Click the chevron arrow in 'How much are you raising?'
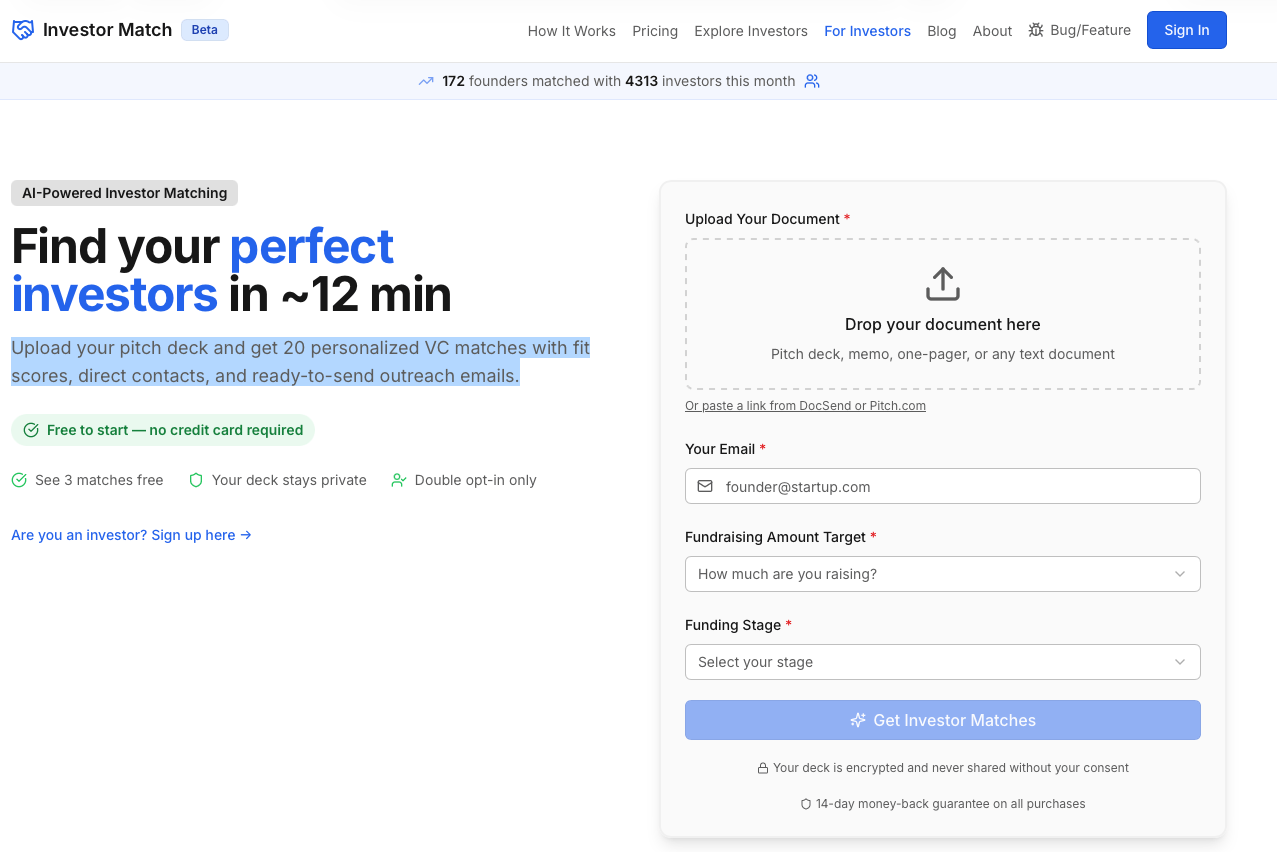The image size is (1277, 852). pyautogui.click(x=1180, y=574)
